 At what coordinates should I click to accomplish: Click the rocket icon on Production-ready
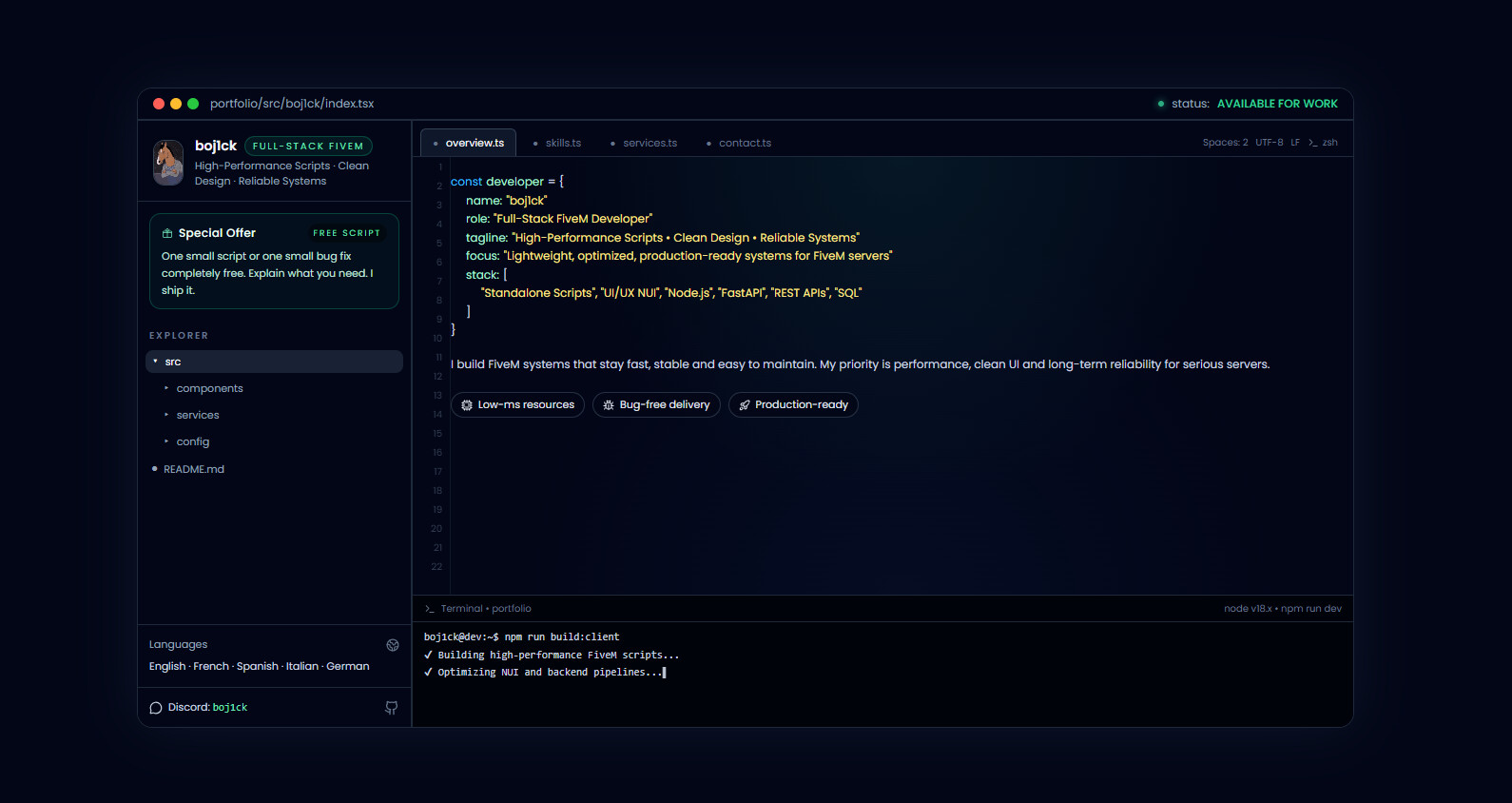[745, 405]
